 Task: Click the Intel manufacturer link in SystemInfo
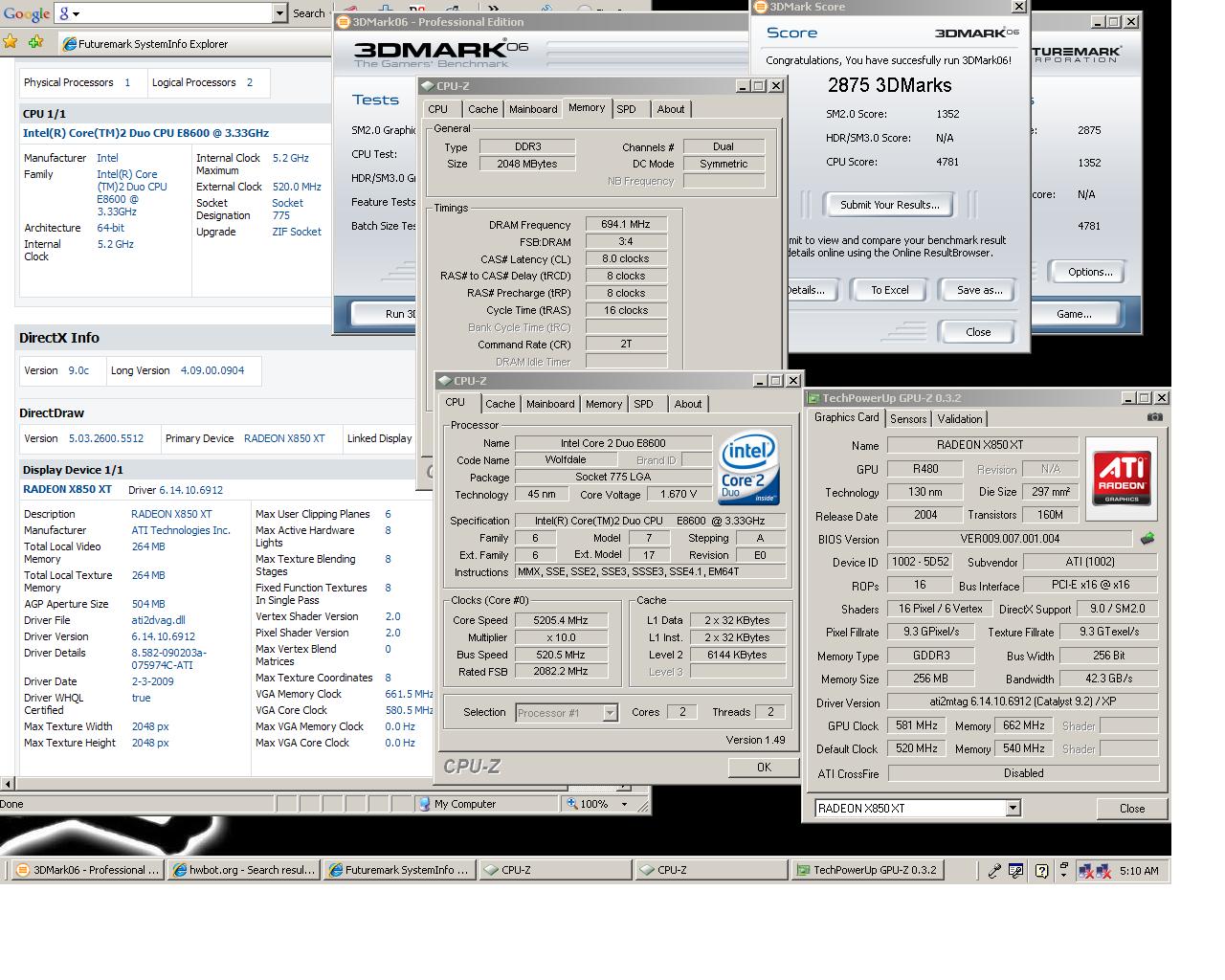[107, 158]
